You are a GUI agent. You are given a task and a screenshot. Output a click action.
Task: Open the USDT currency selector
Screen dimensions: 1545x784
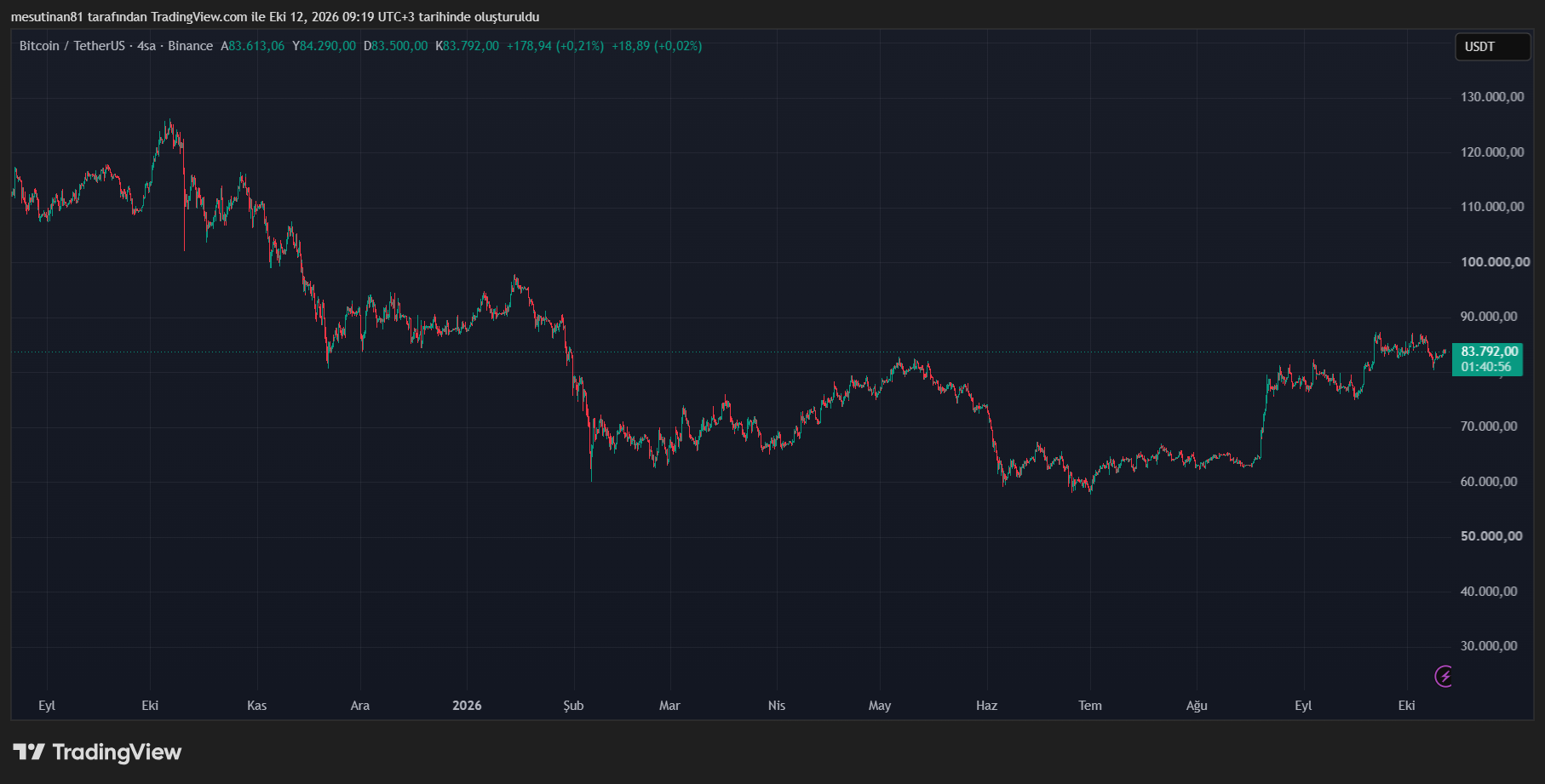(x=1492, y=47)
